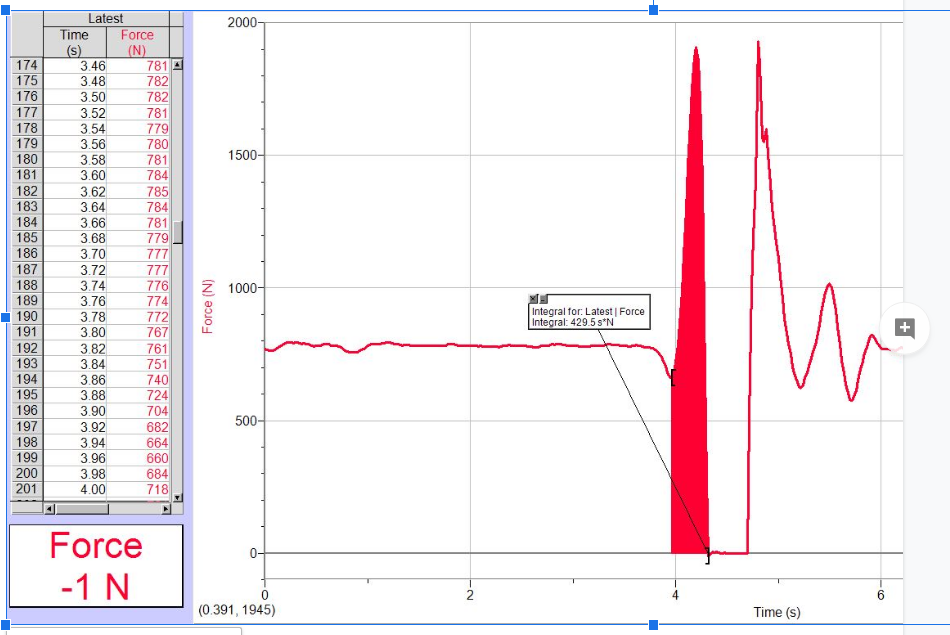Viewport: 950px width, 635px height.
Task: Open the Time (s) x-axis label menu
Action: point(775,611)
